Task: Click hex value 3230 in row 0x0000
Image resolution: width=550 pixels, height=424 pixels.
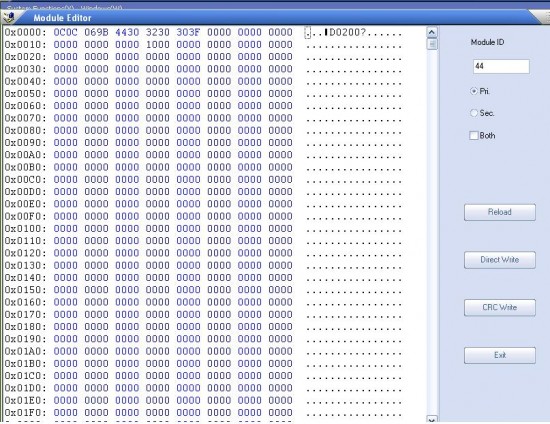Action: (x=157, y=32)
